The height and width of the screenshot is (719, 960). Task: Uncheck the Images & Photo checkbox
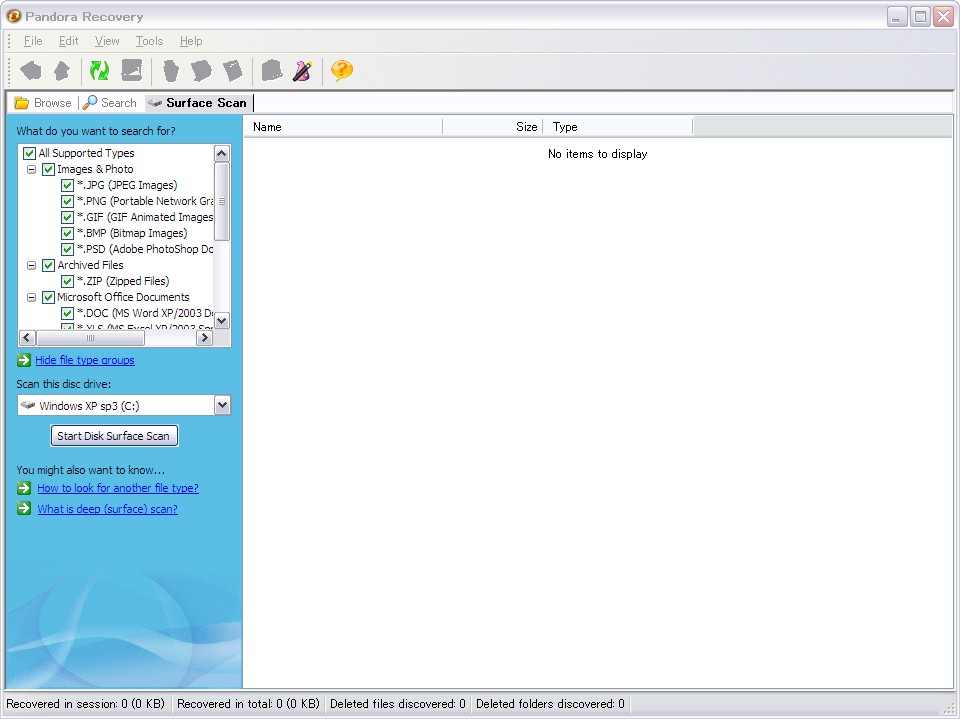48,169
